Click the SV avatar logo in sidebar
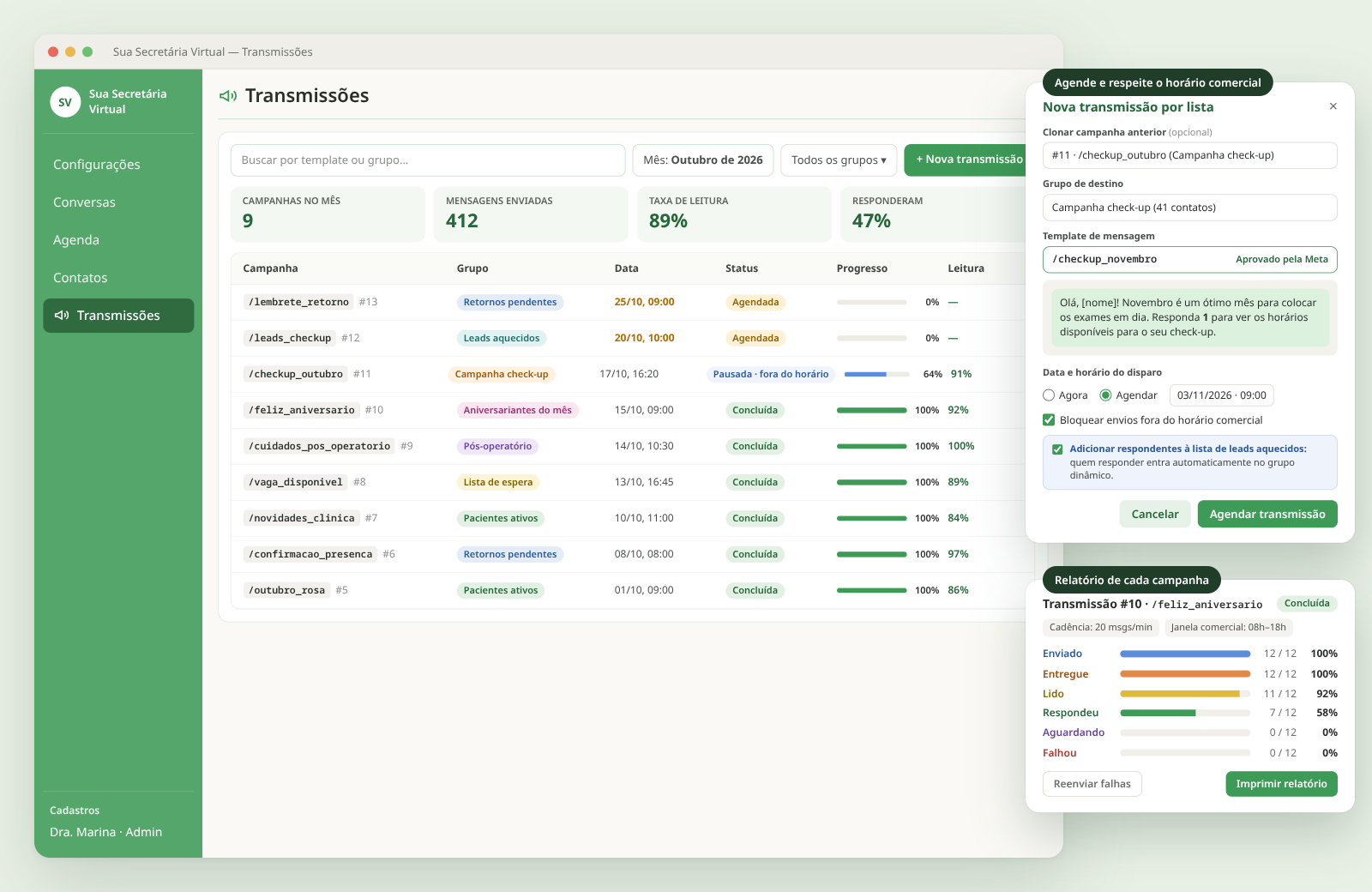This screenshot has width=1372, height=892. click(x=65, y=102)
